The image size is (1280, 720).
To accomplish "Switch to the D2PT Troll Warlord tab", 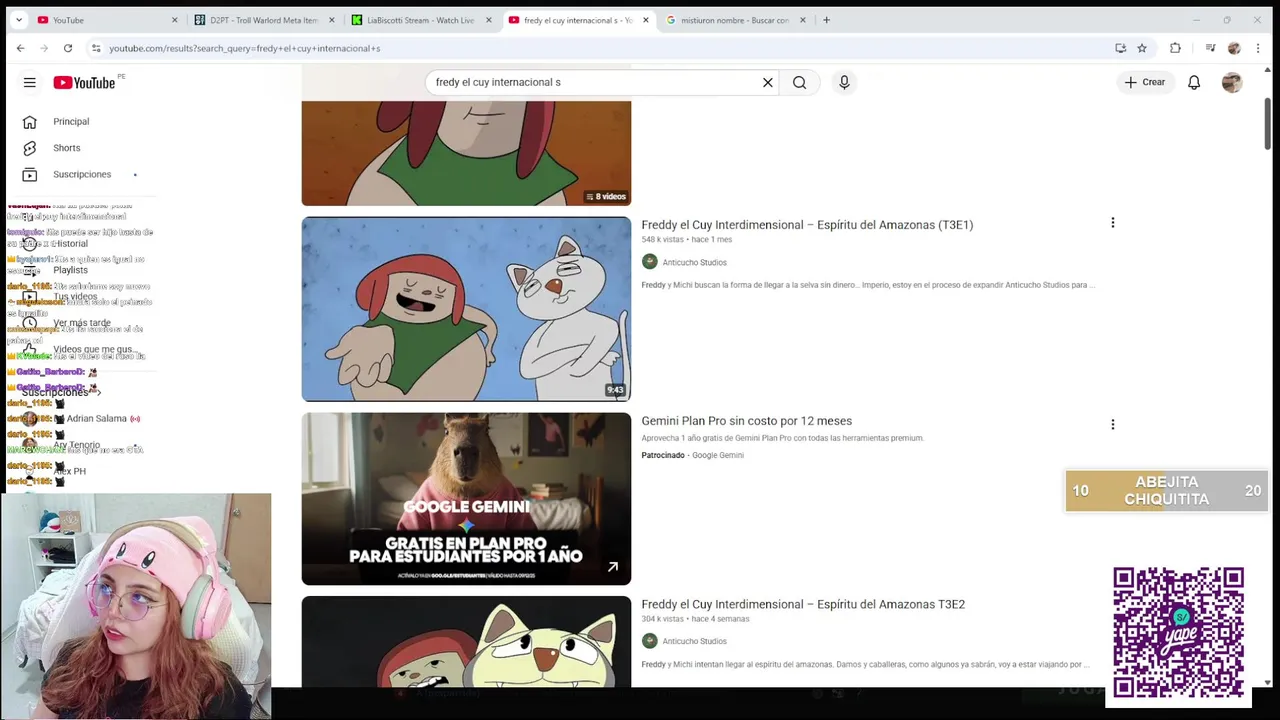I will tap(262, 20).
